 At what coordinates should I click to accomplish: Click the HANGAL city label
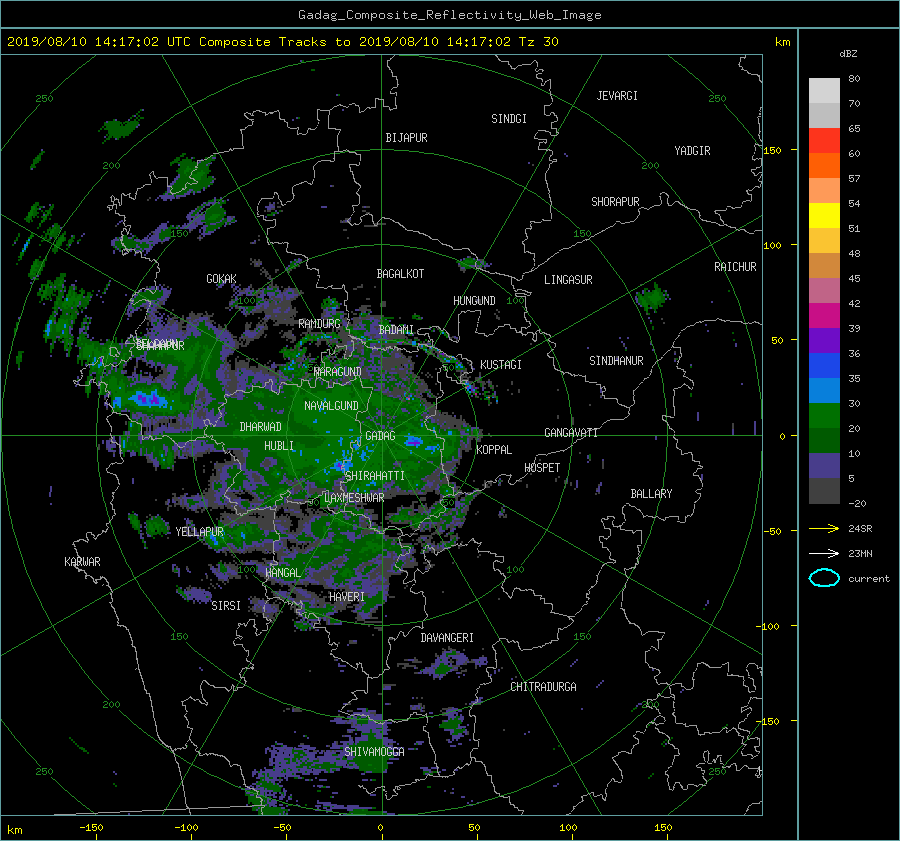click(x=283, y=573)
